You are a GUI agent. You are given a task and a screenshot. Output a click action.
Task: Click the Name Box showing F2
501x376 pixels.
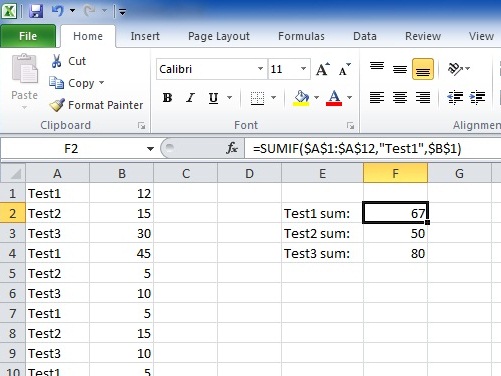[x=71, y=148]
